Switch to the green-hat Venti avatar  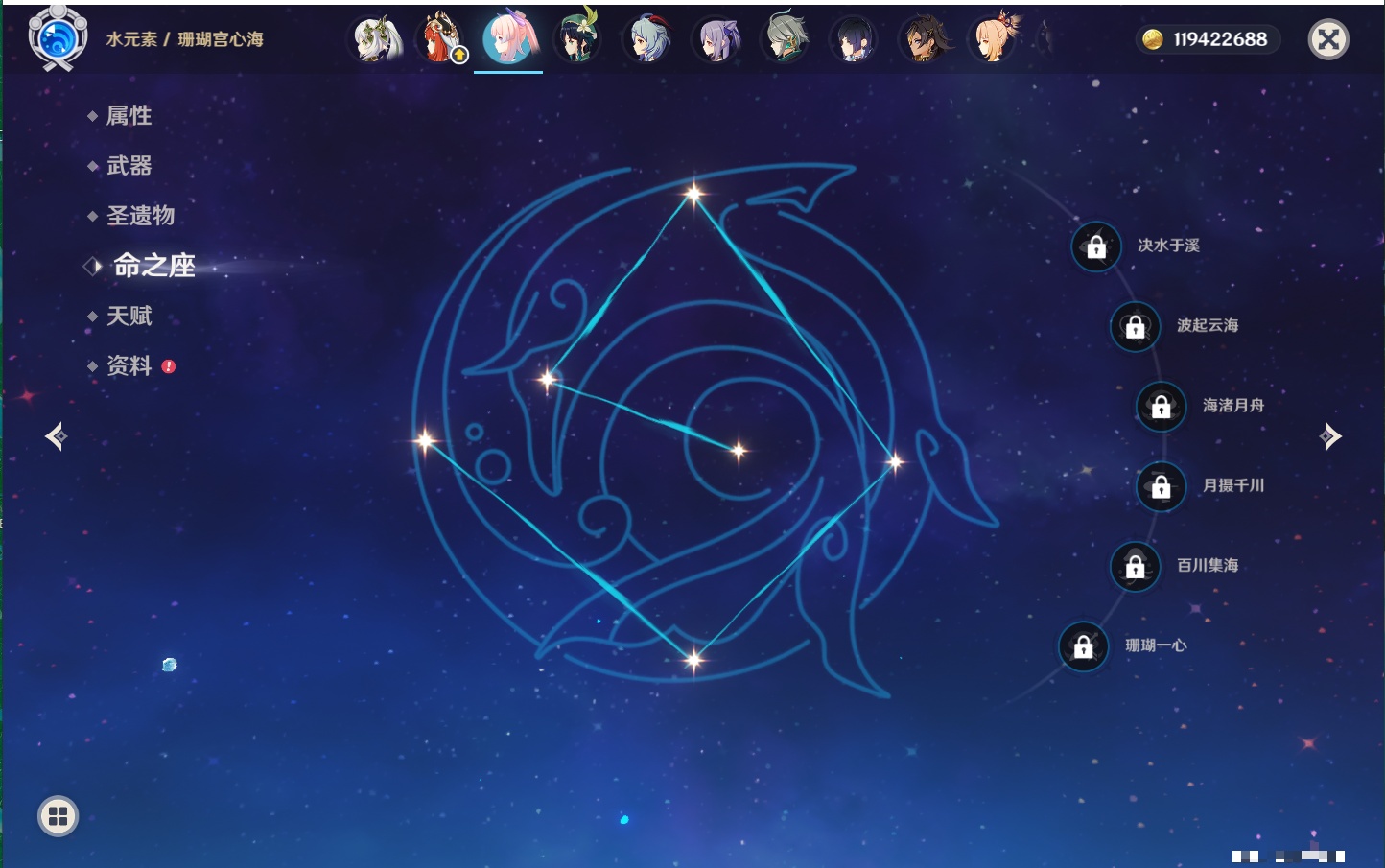[x=577, y=38]
